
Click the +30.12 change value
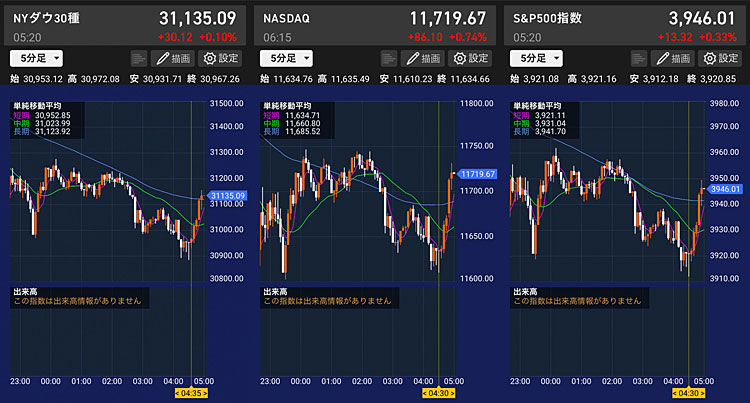tap(175, 37)
